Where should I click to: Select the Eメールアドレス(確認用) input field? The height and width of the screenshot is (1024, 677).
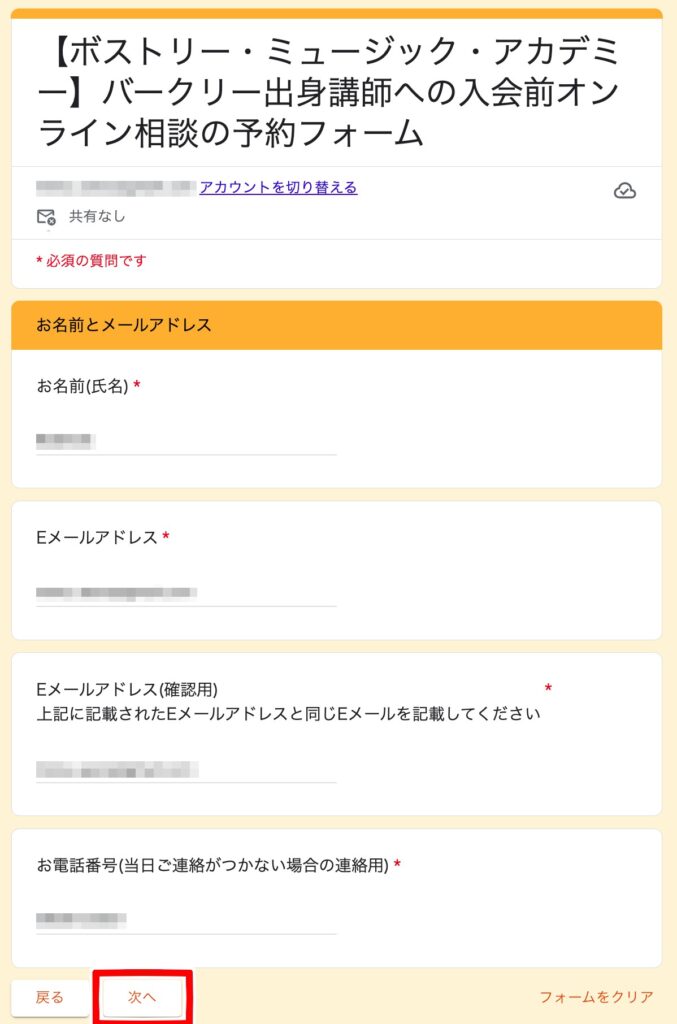186,769
